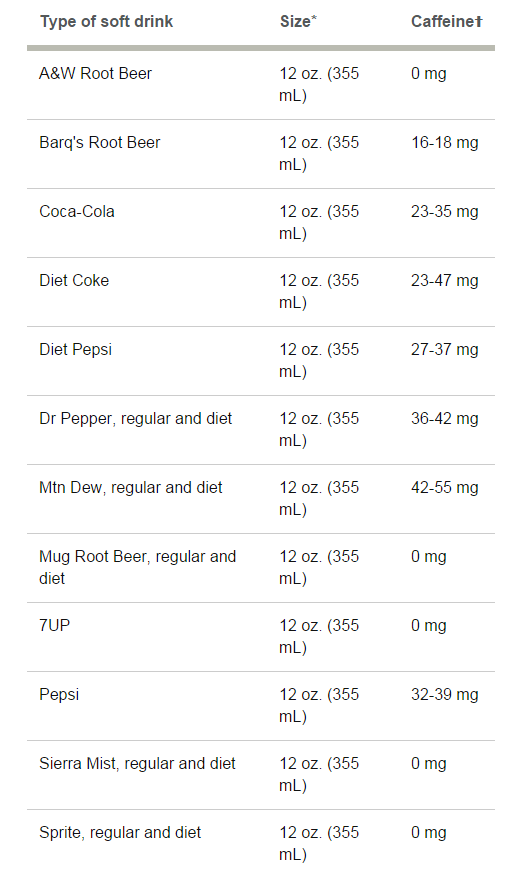Click 'Mtn Dew, regular and diet' text
Screen dimensions: 517x872
point(131,488)
